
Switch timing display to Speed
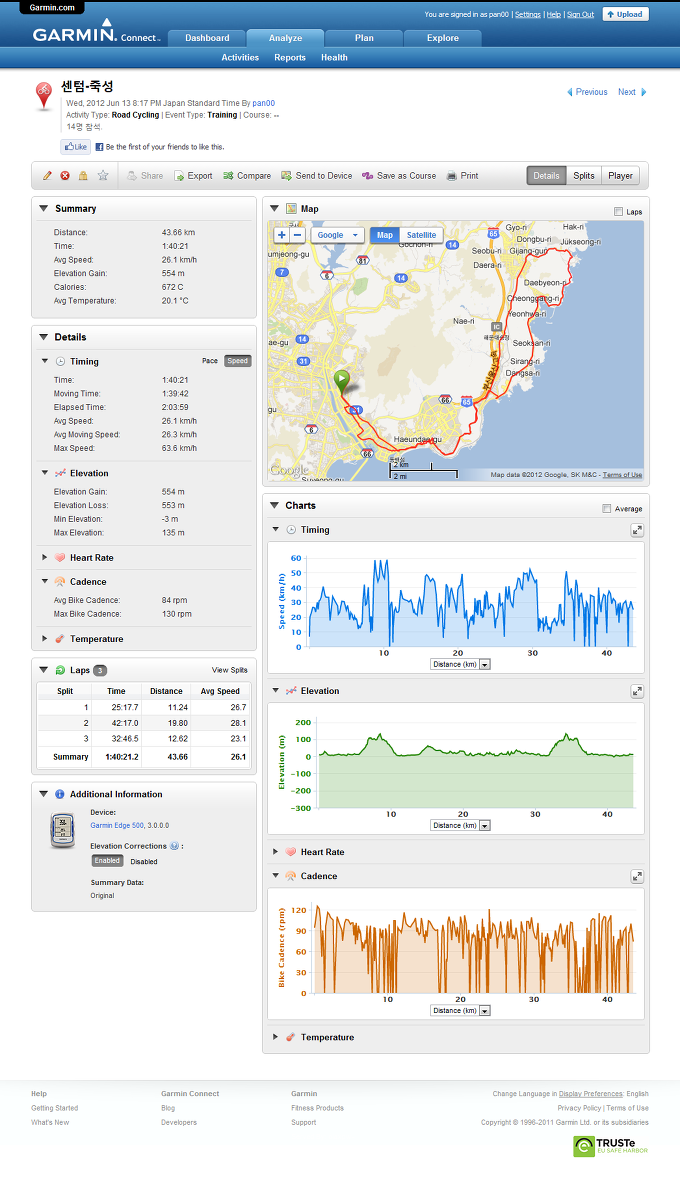238,361
